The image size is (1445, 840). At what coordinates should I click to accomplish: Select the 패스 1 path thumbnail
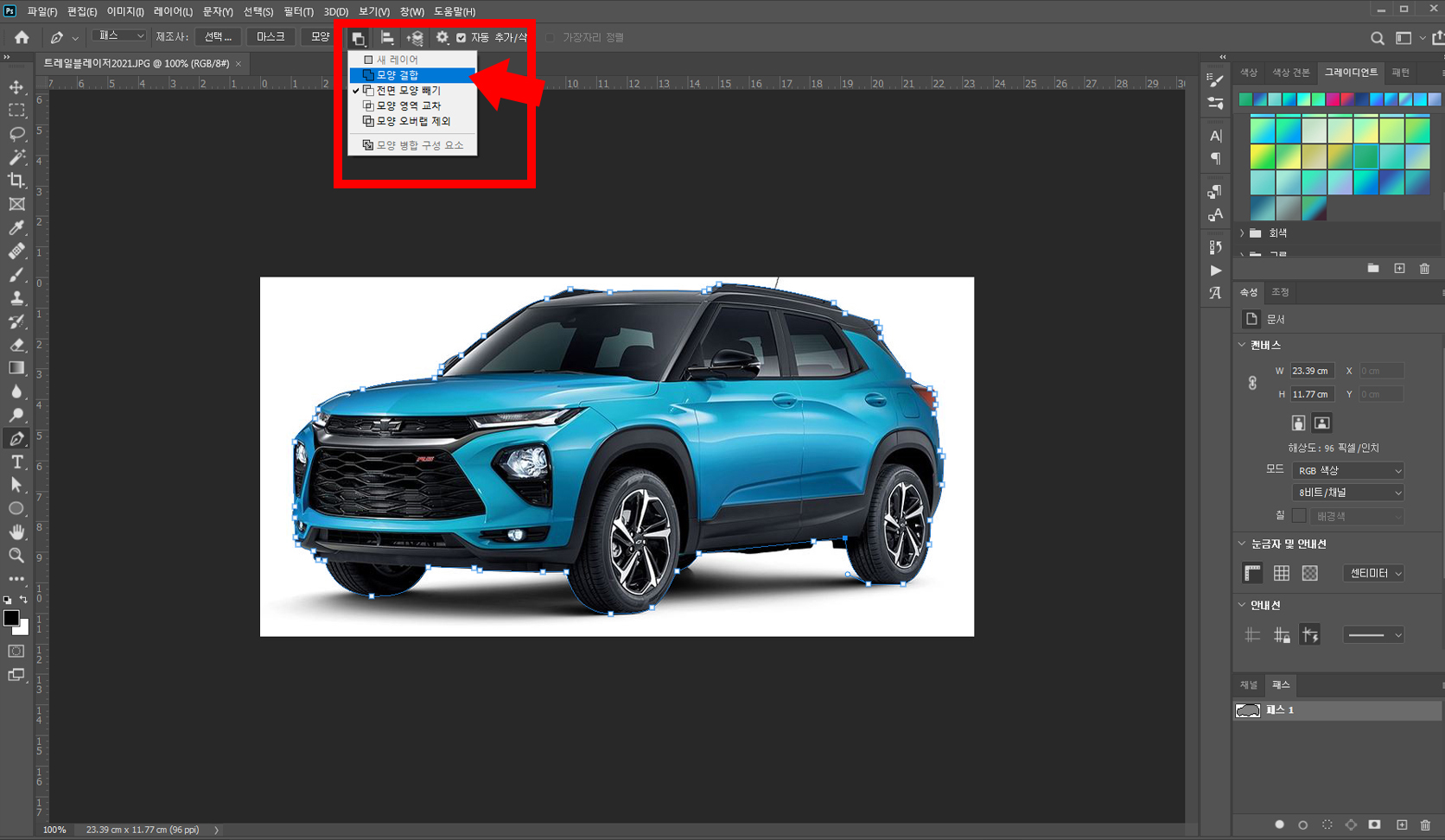point(1248,710)
